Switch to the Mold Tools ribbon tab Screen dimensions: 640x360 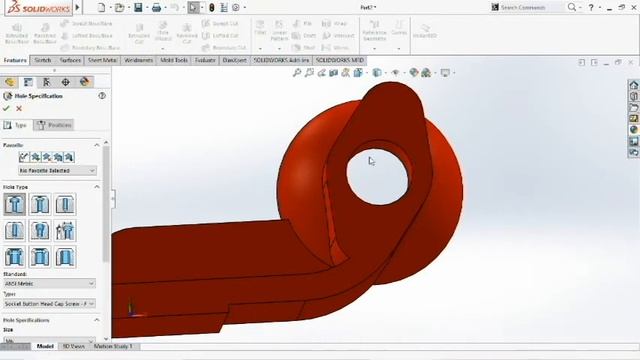174,60
